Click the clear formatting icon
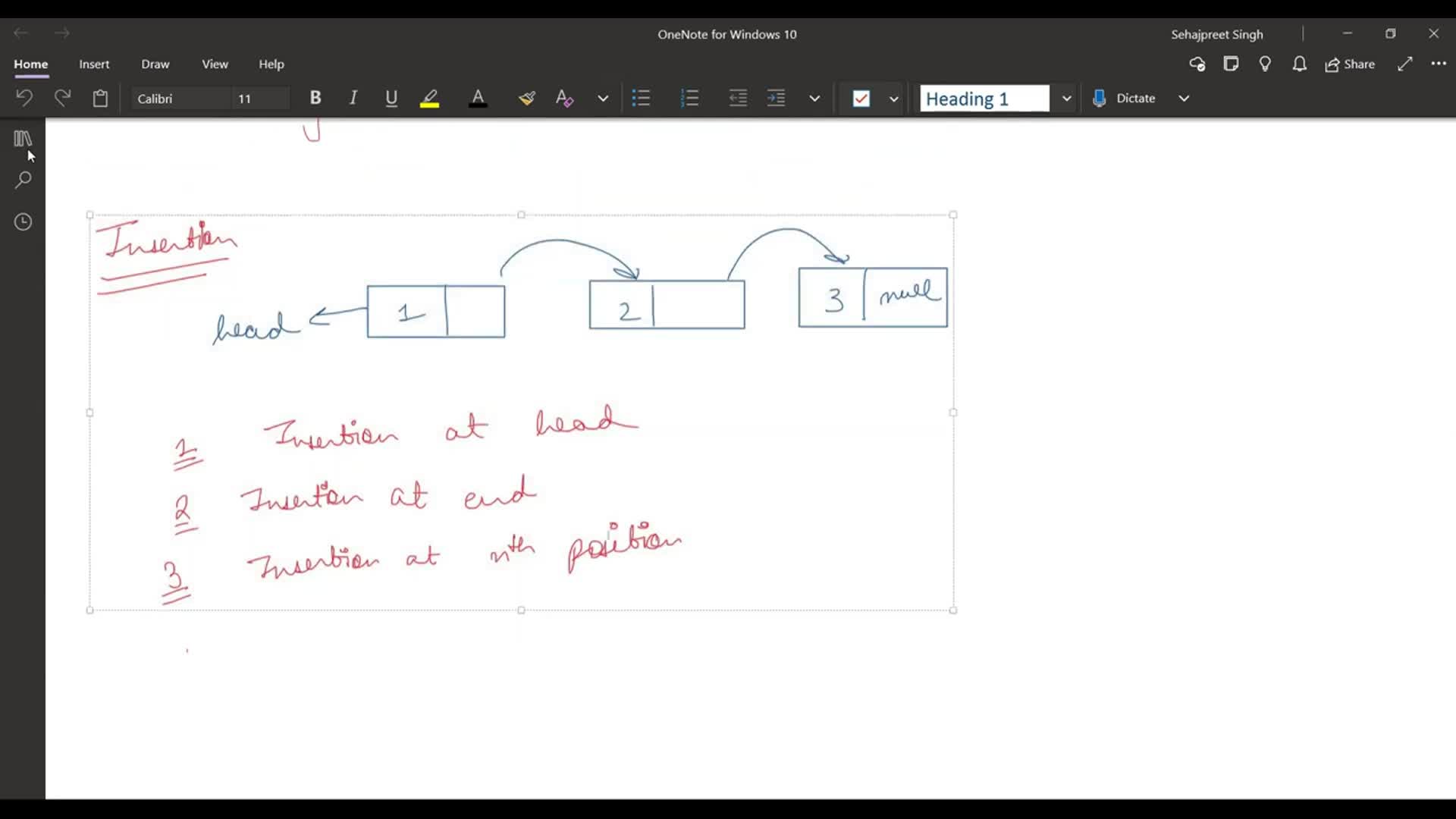Screen dimensions: 1456x819 tap(564, 99)
